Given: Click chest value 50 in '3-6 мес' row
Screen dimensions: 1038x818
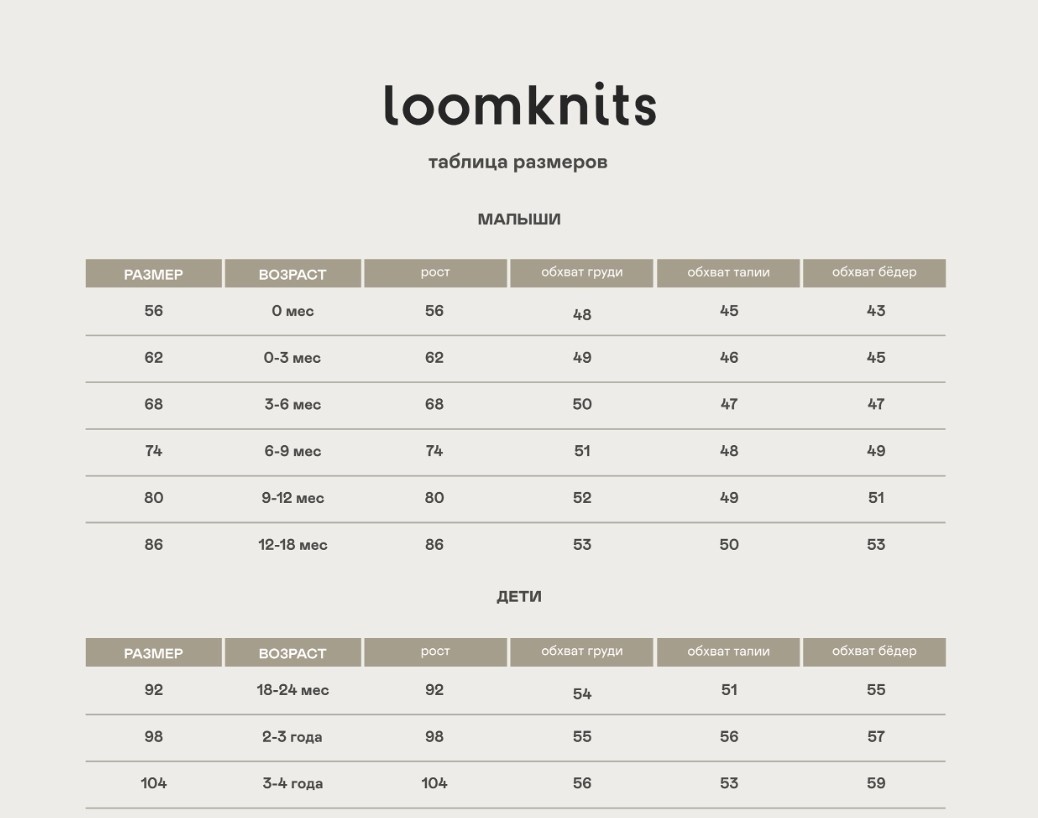Looking at the screenshot, I should pos(582,404).
